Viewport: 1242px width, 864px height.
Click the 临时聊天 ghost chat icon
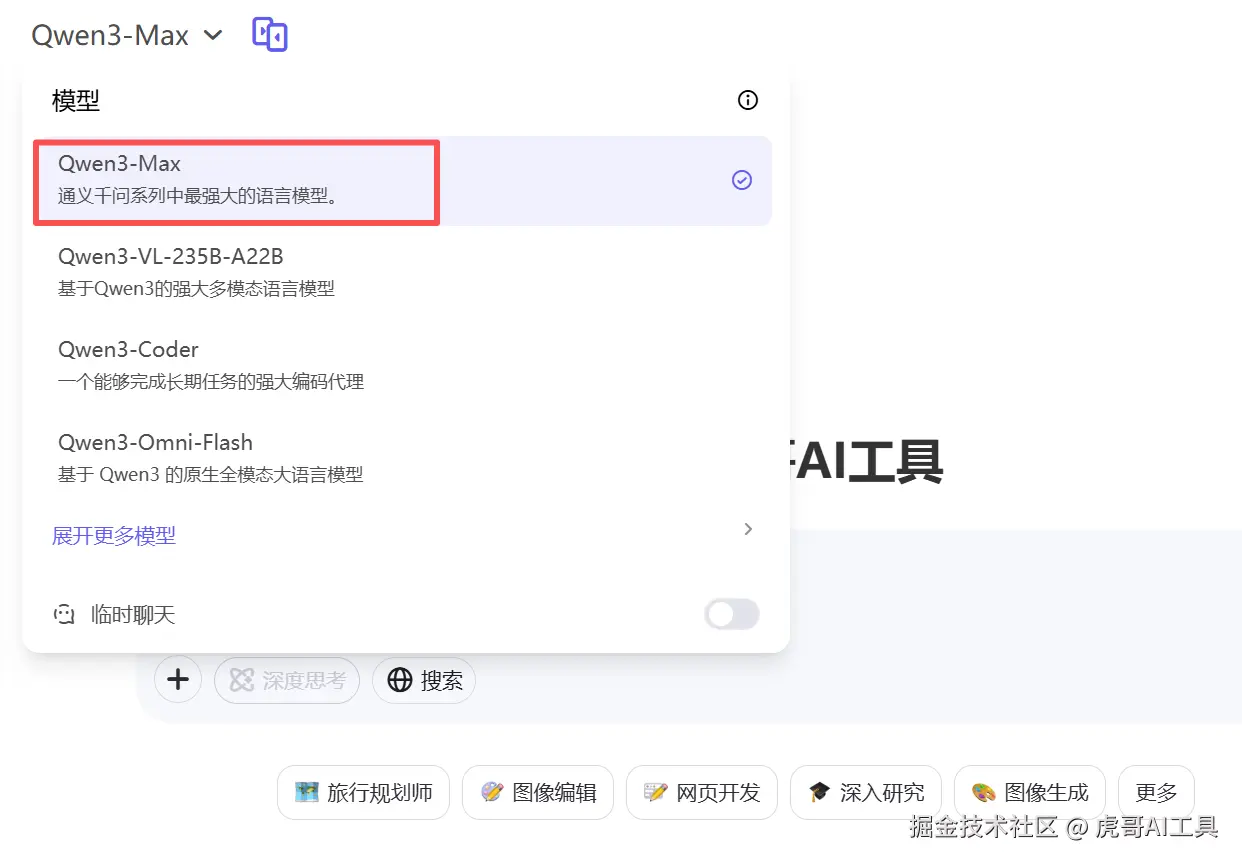click(x=65, y=615)
